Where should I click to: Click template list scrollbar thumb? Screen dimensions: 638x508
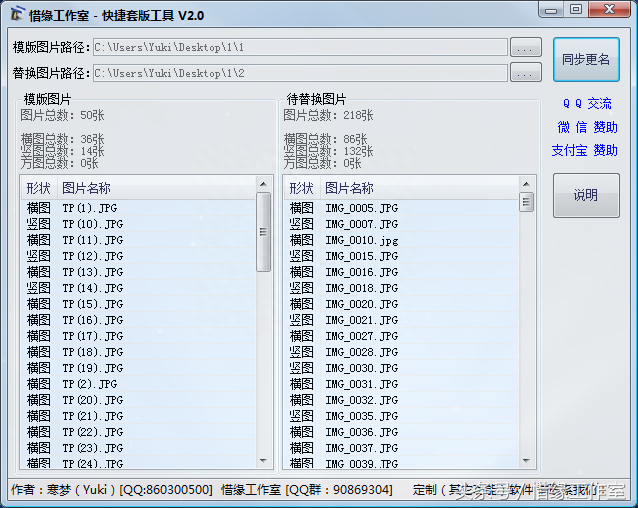pyautogui.click(x=263, y=232)
